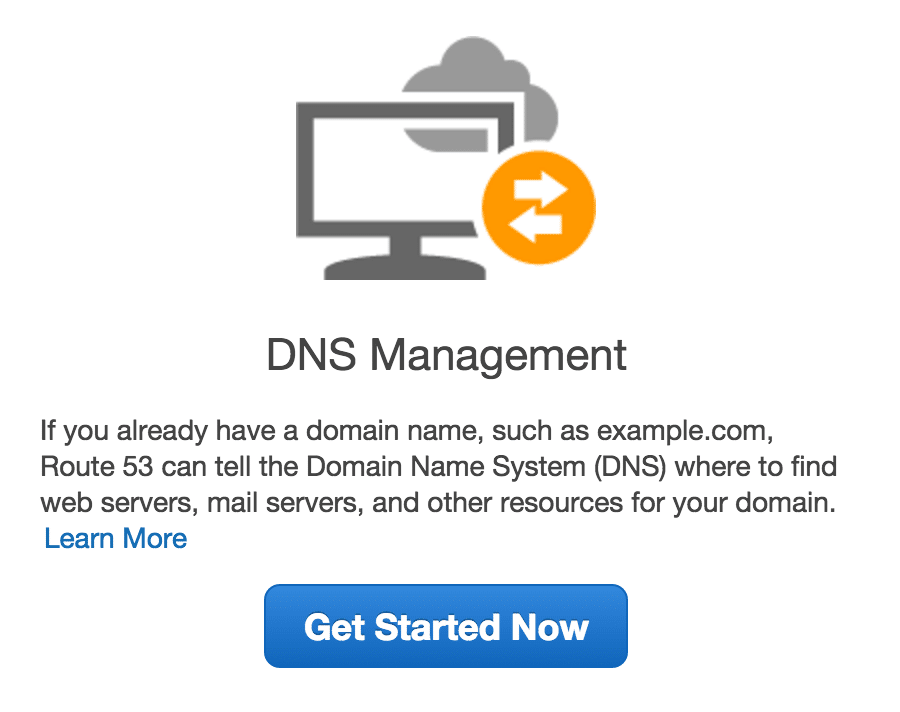Select the DNS Management heading

tap(447, 355)
